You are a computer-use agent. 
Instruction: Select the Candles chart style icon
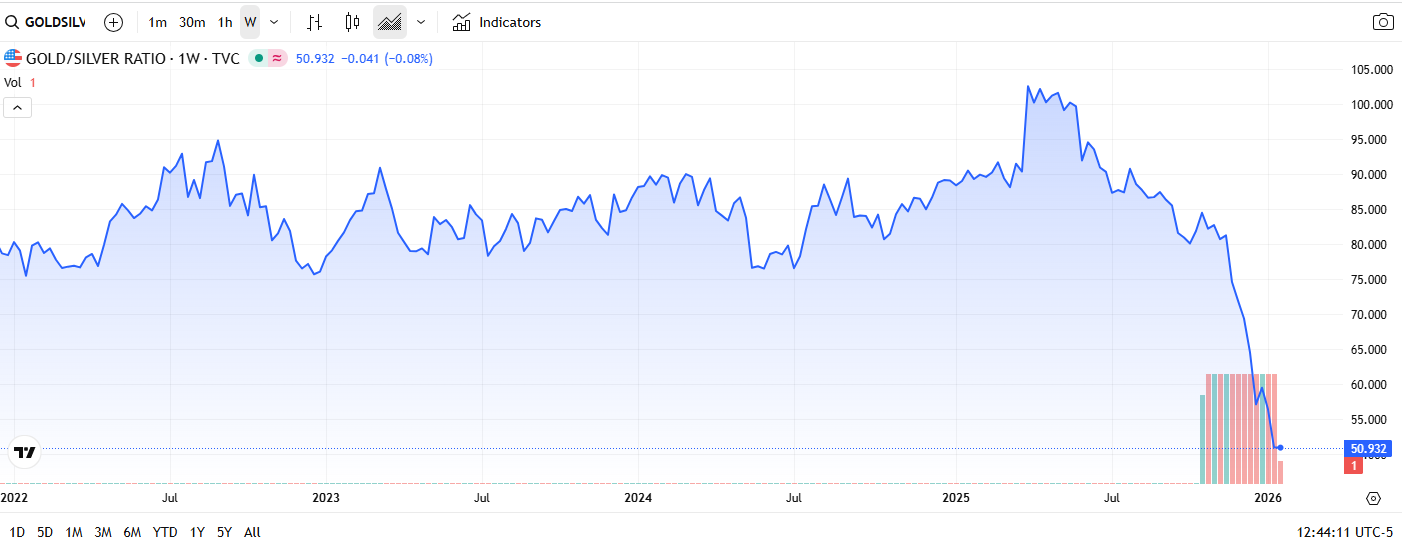pos(352,22)
